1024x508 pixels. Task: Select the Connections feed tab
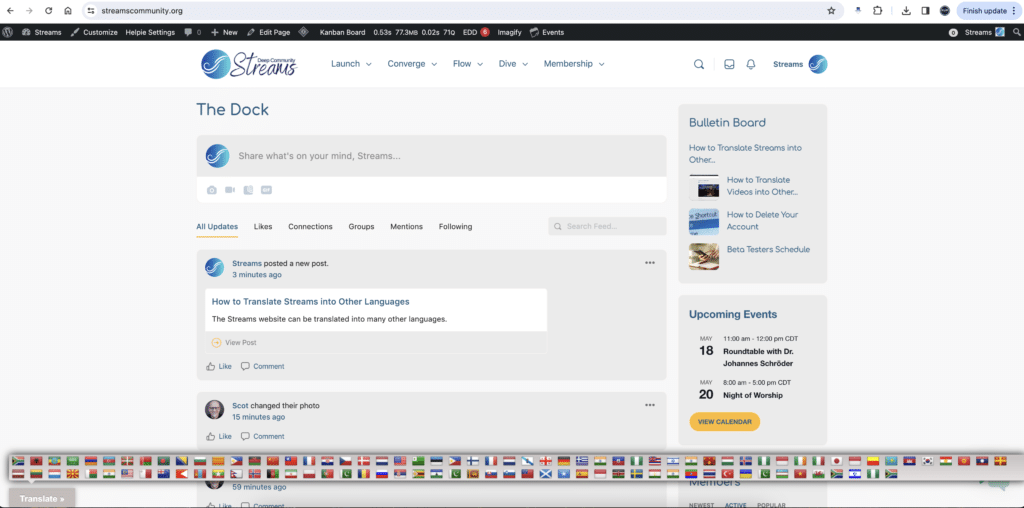click(x=310, y=227)
